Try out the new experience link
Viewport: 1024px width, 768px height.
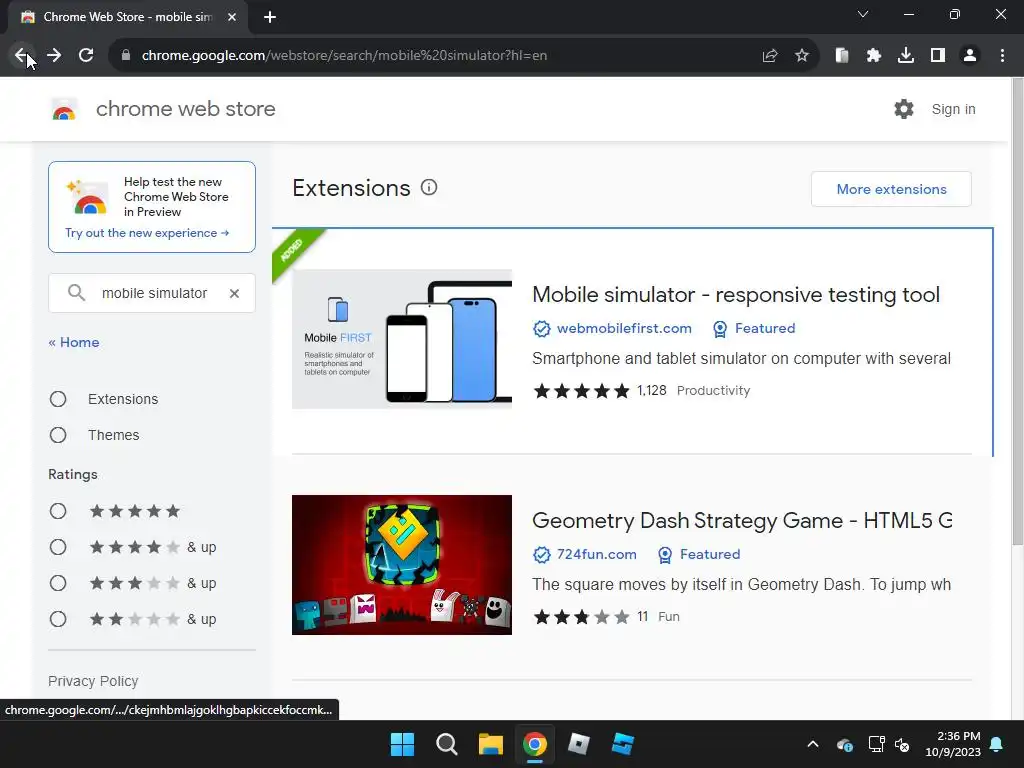coord(147,233)
